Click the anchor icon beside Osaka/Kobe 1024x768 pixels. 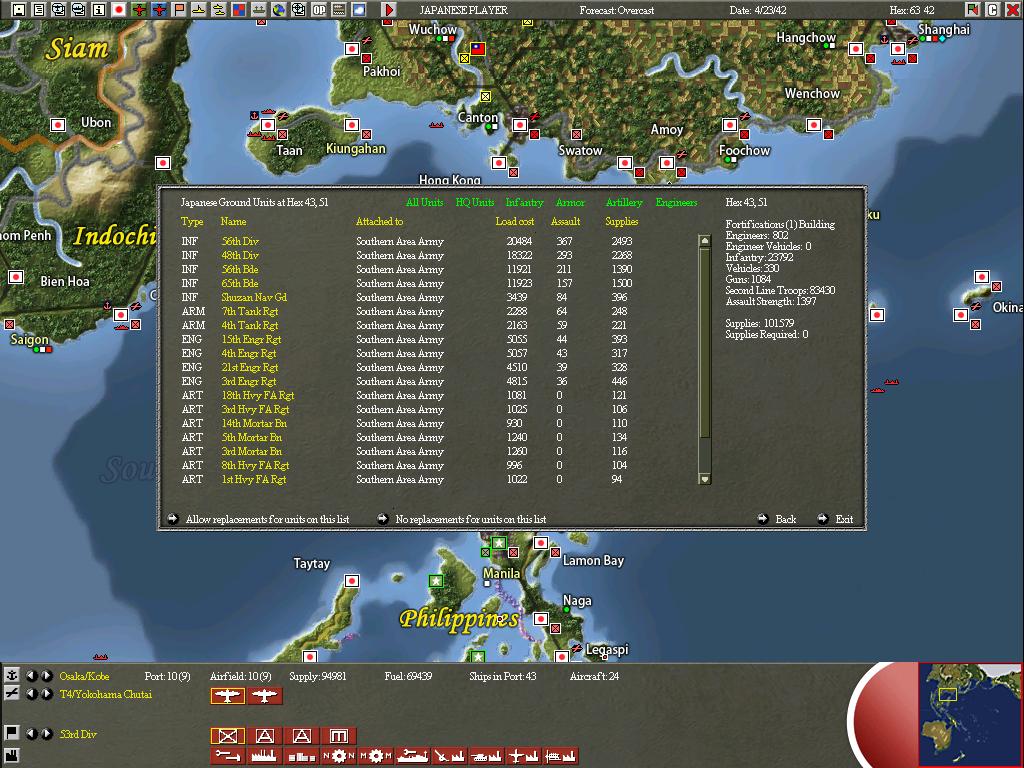coord(11,675)
